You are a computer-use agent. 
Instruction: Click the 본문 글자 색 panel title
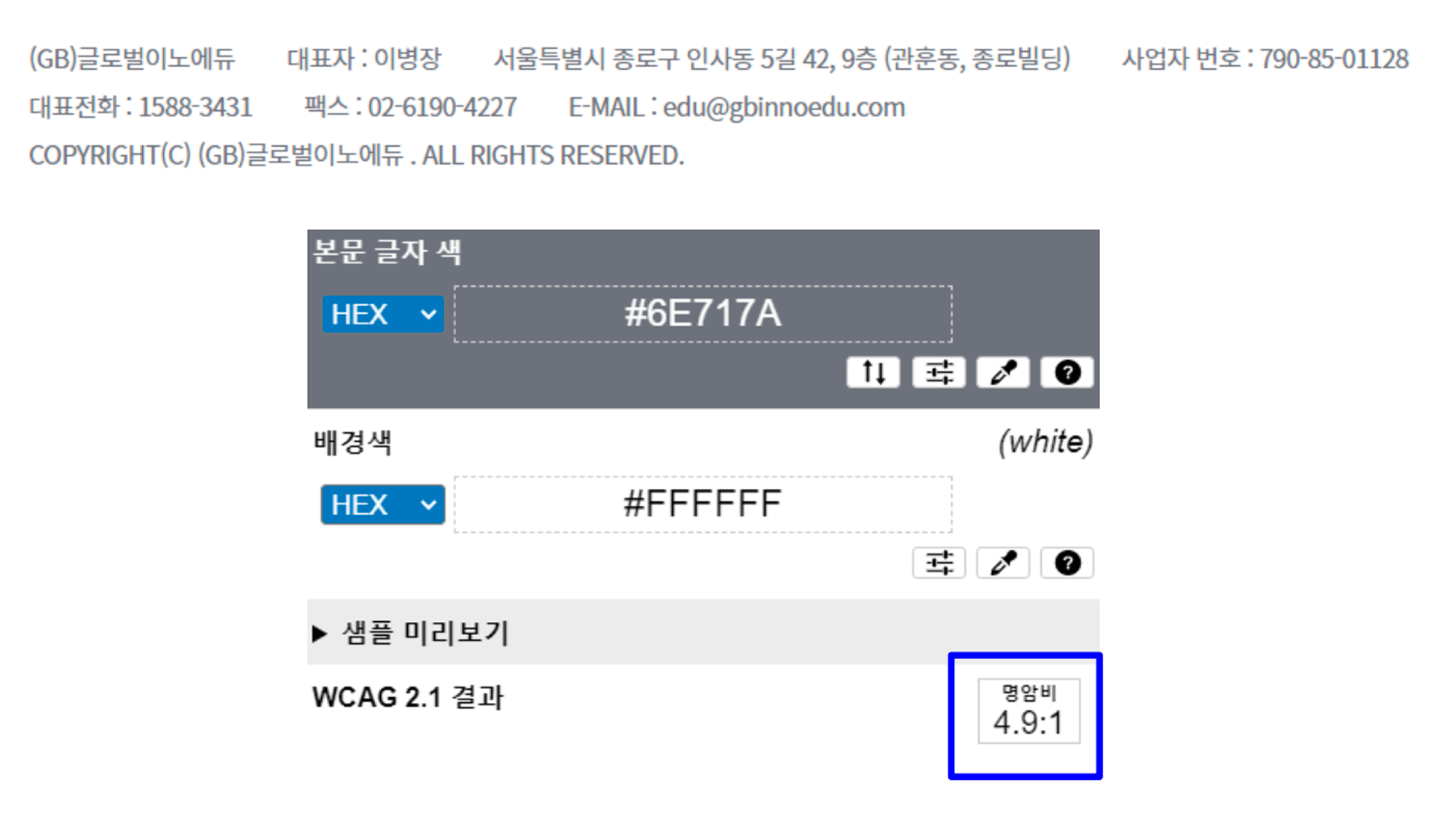pyautogui.click(x=387, y=251)
